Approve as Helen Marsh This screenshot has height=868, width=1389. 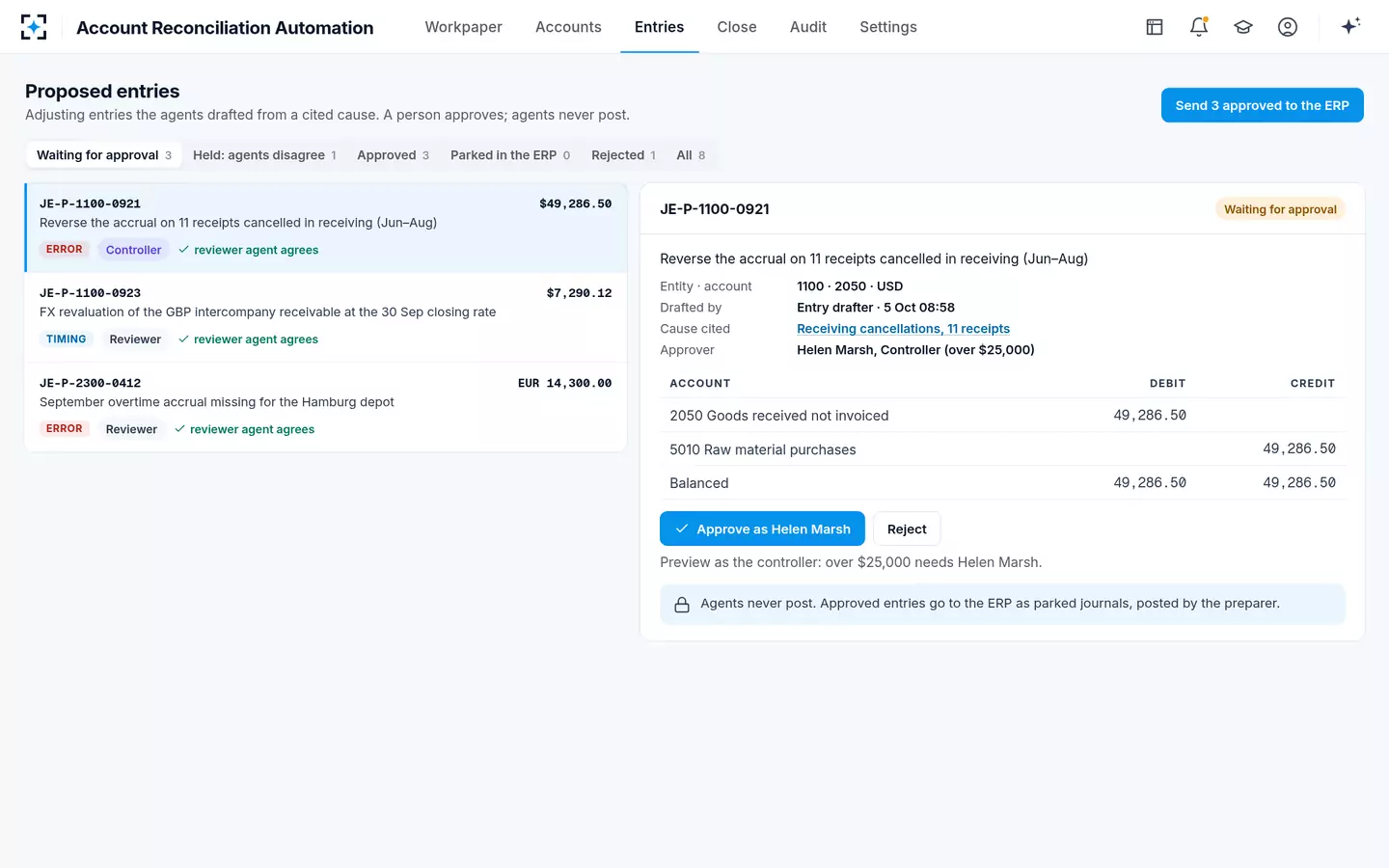(762, 529)
